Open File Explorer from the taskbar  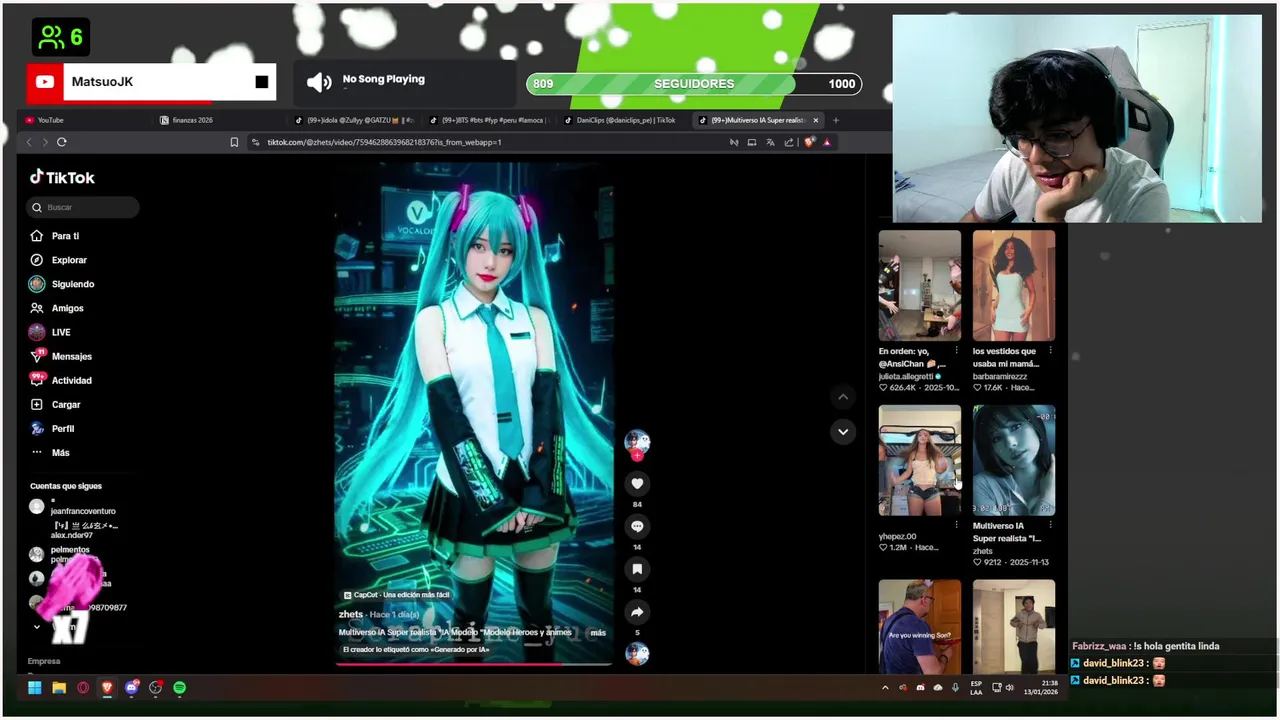tap(59, 688)
